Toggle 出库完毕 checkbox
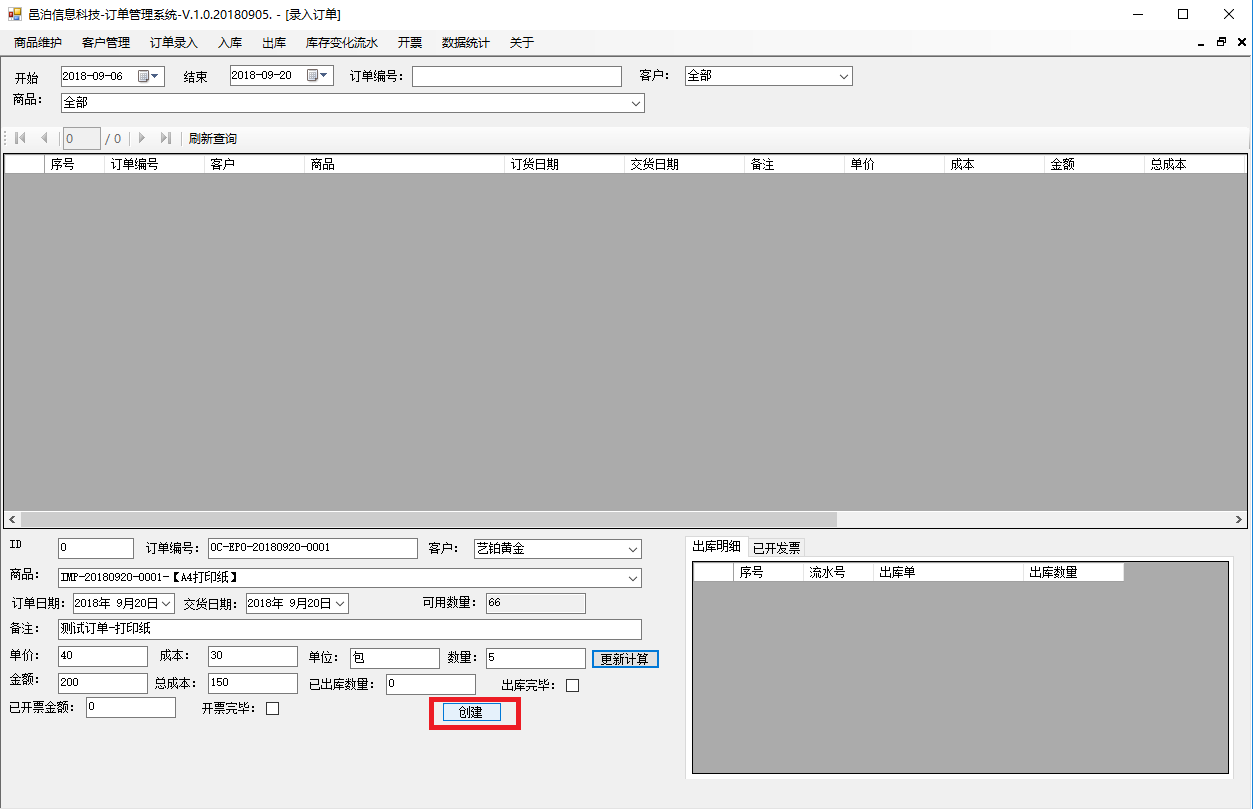 572,685
